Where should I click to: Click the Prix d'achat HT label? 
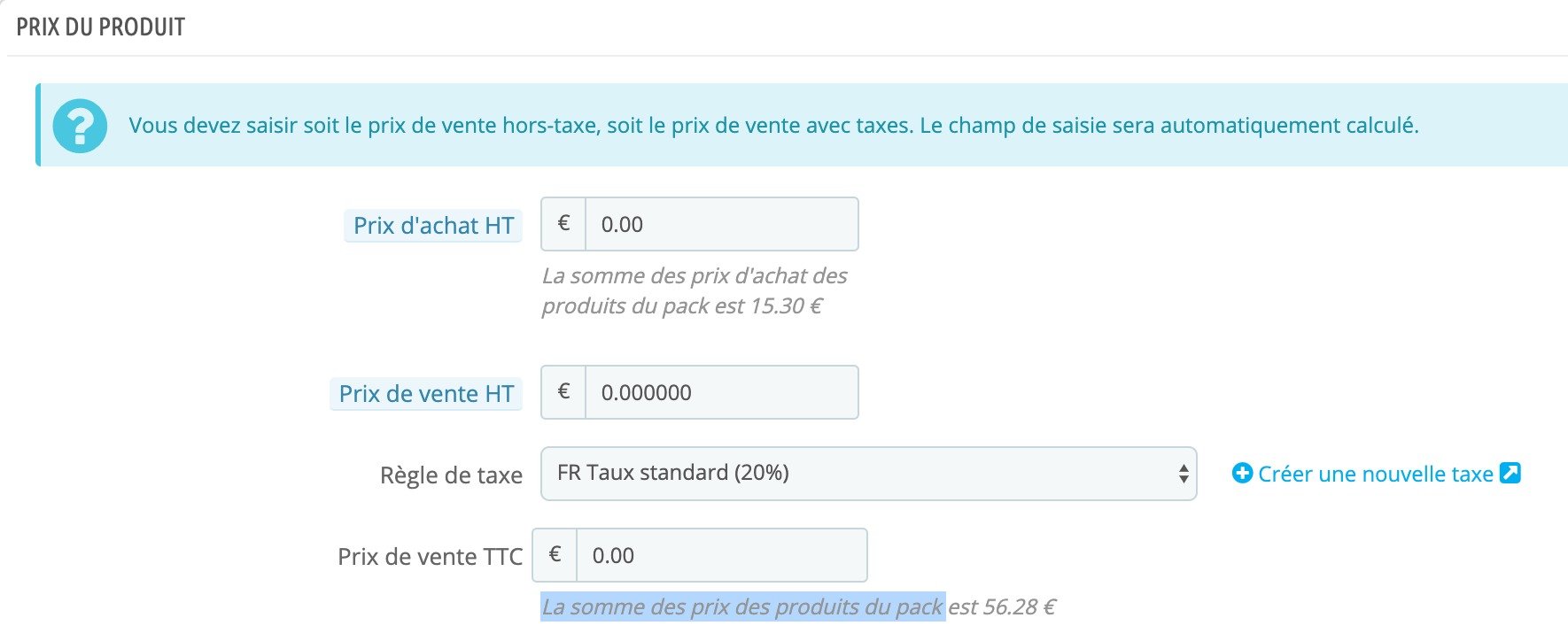coord(433,226)
